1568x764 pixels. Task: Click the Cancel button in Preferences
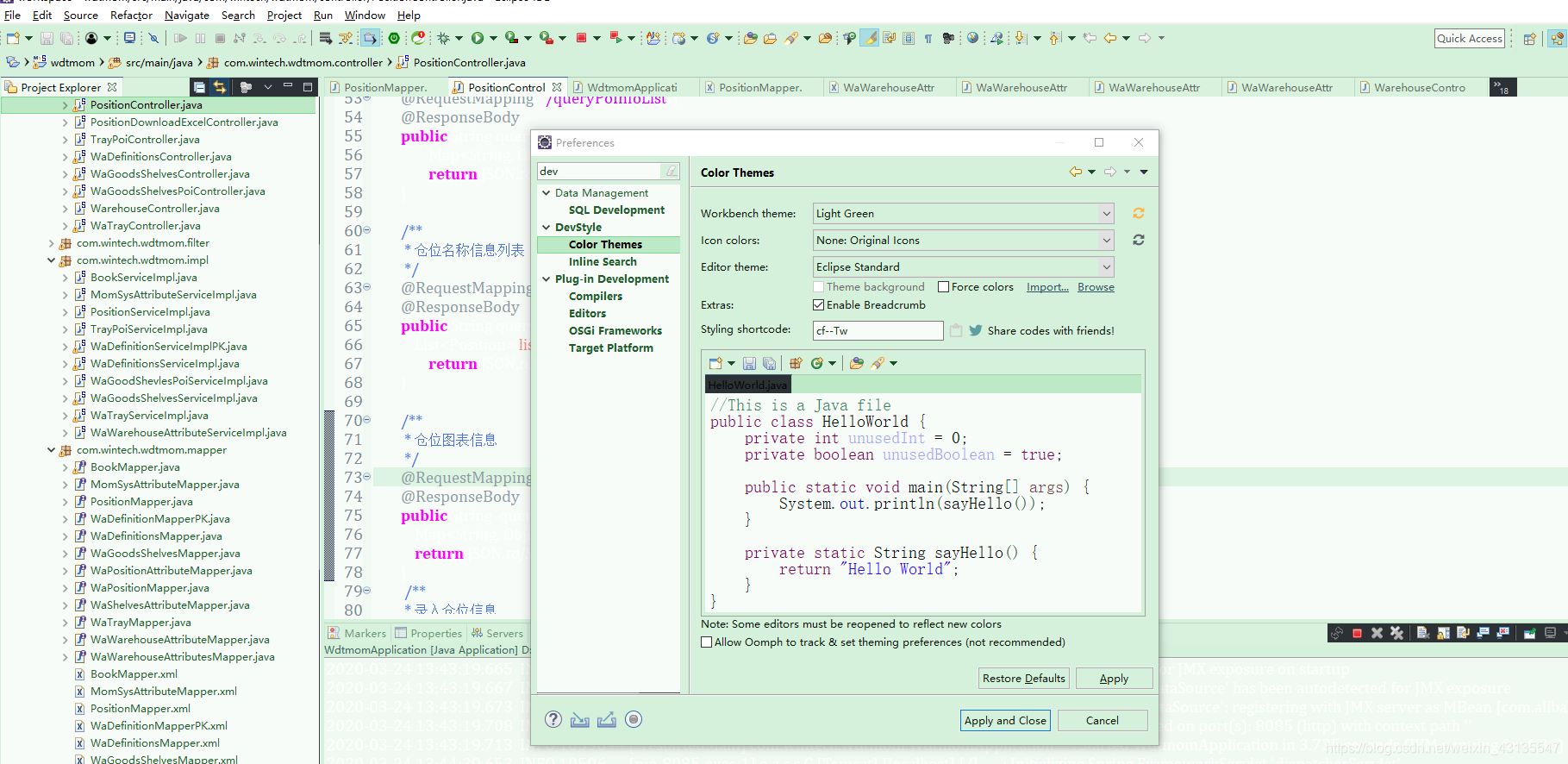click(x=1103, y=720)
